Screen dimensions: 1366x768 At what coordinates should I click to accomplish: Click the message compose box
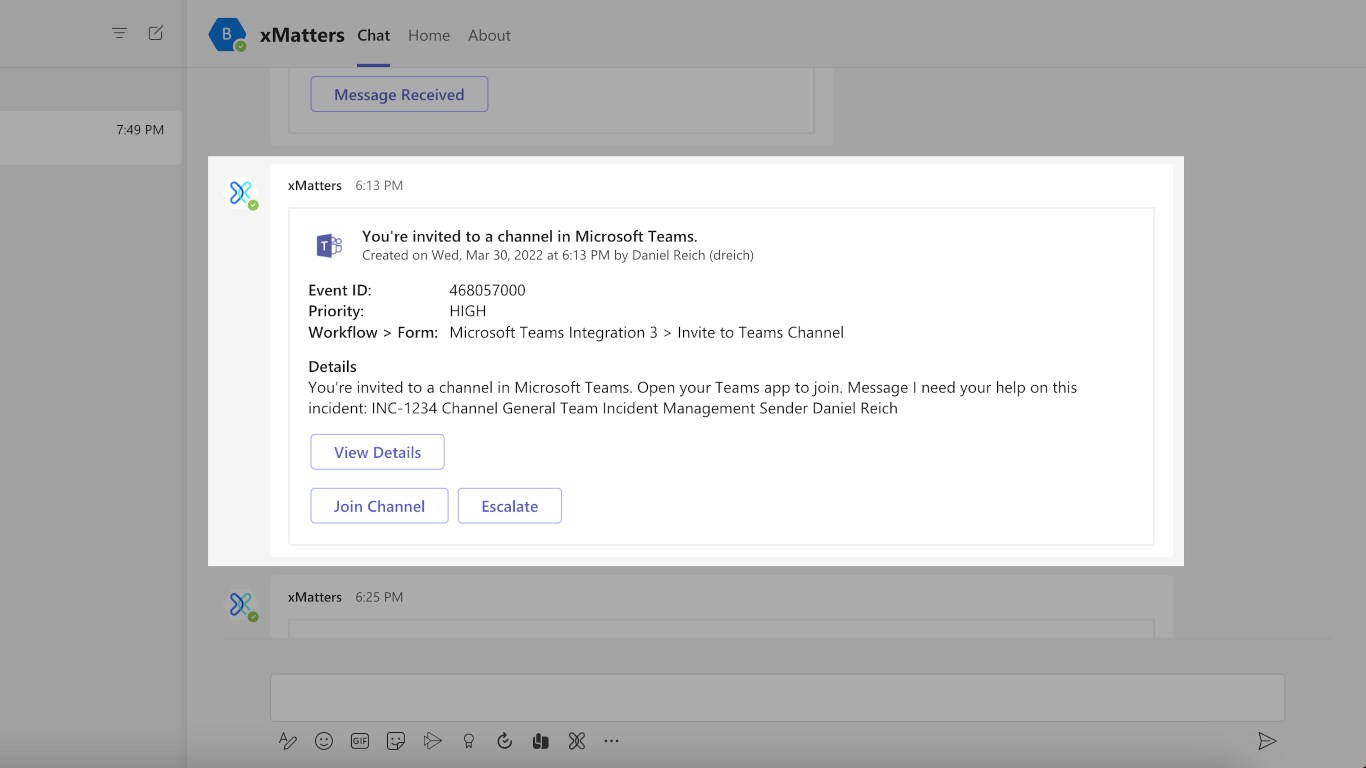(x=777, y=697)
